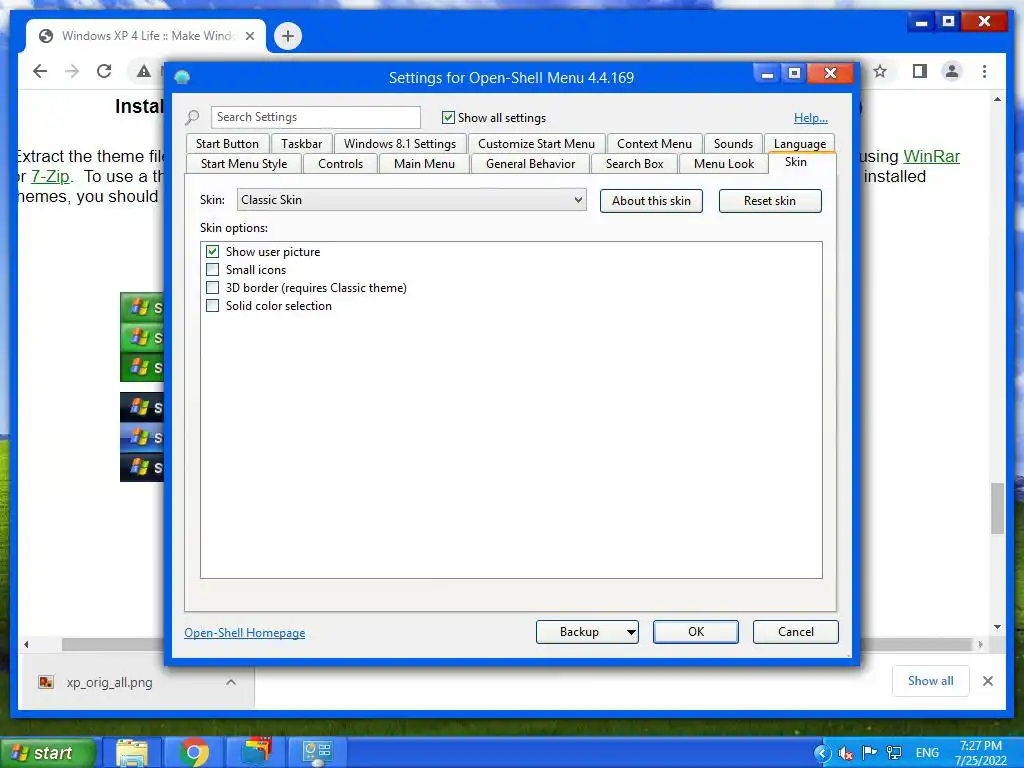Click the network tray icon

tap(893, 753)
